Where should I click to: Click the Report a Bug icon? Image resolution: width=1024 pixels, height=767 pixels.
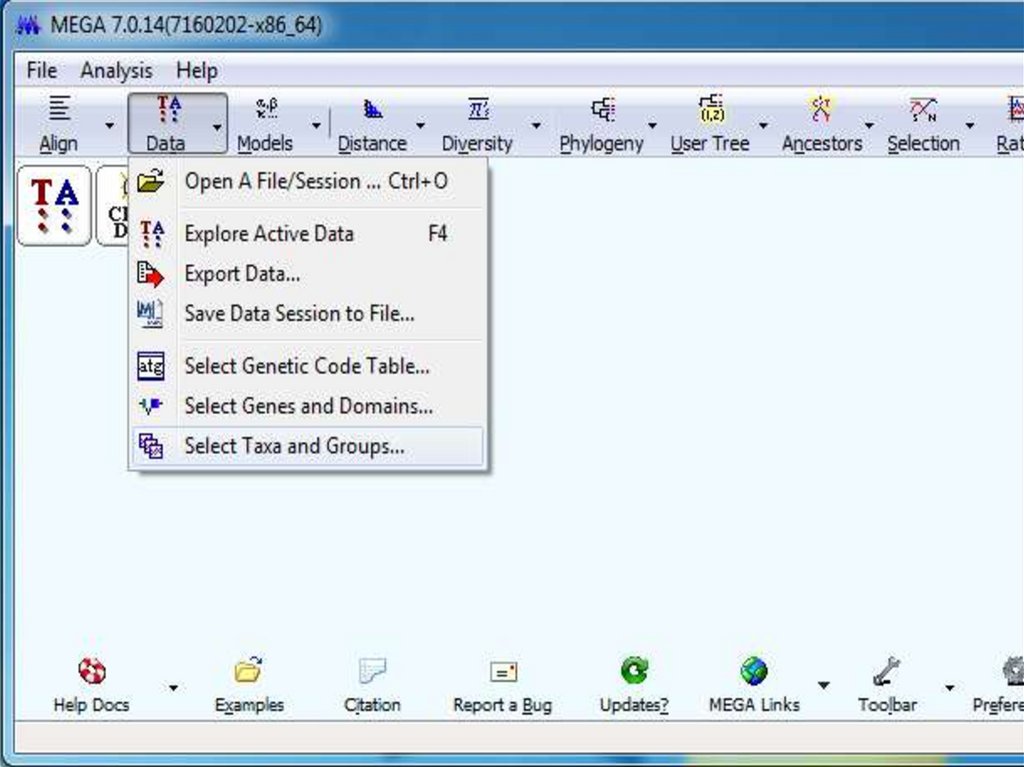point(504,672)
